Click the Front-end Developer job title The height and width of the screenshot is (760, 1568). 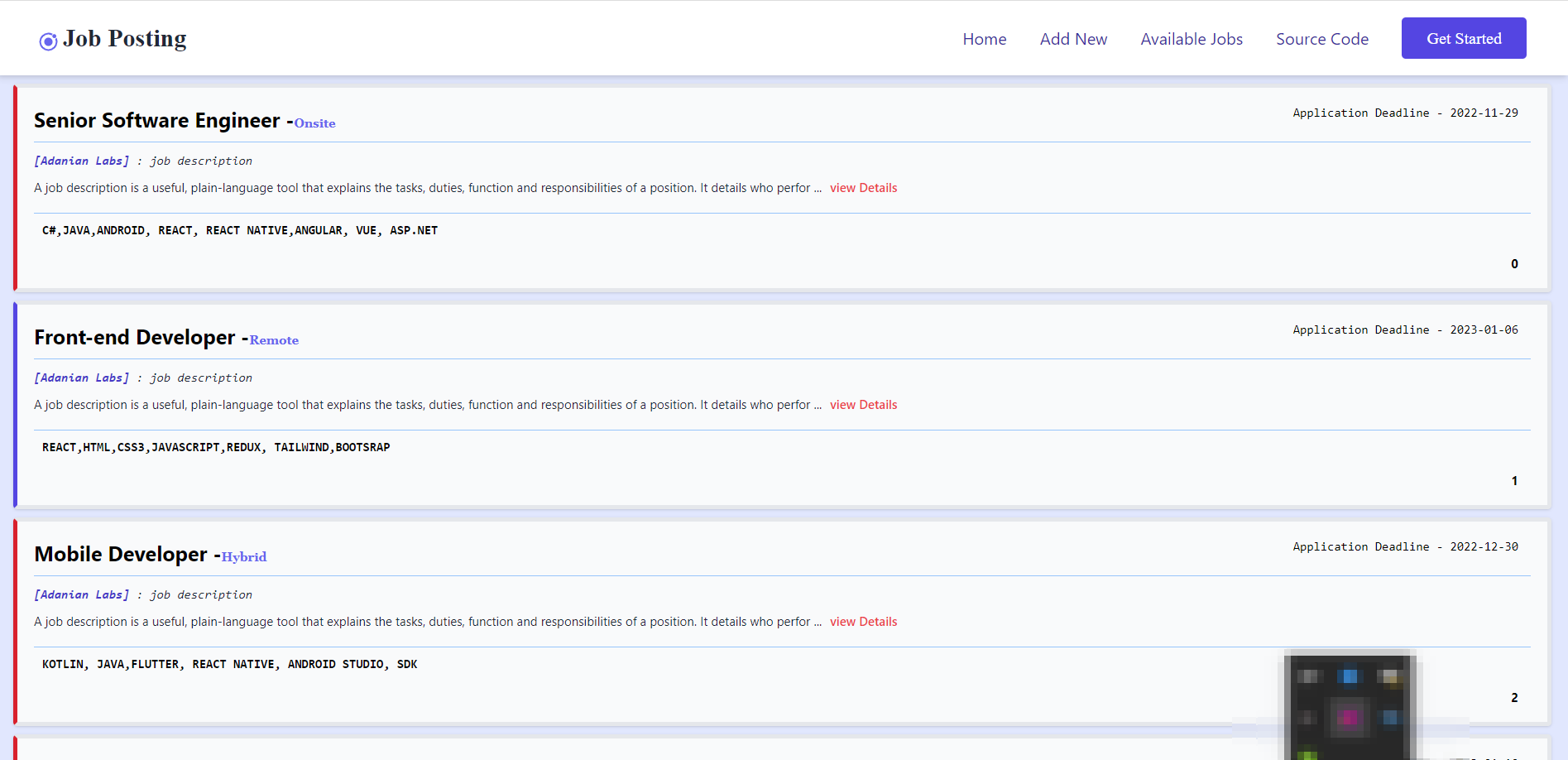(x=135, y=338)
